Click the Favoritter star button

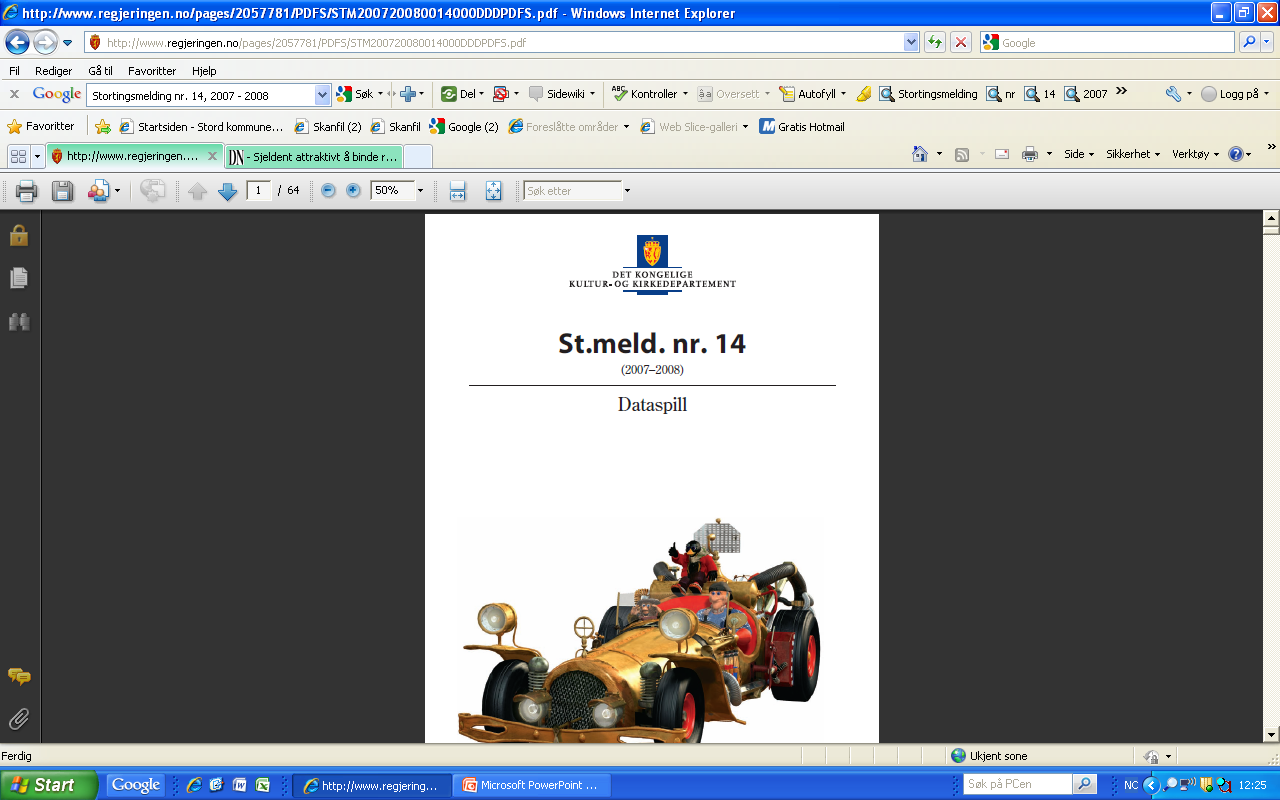click(41, 127)
